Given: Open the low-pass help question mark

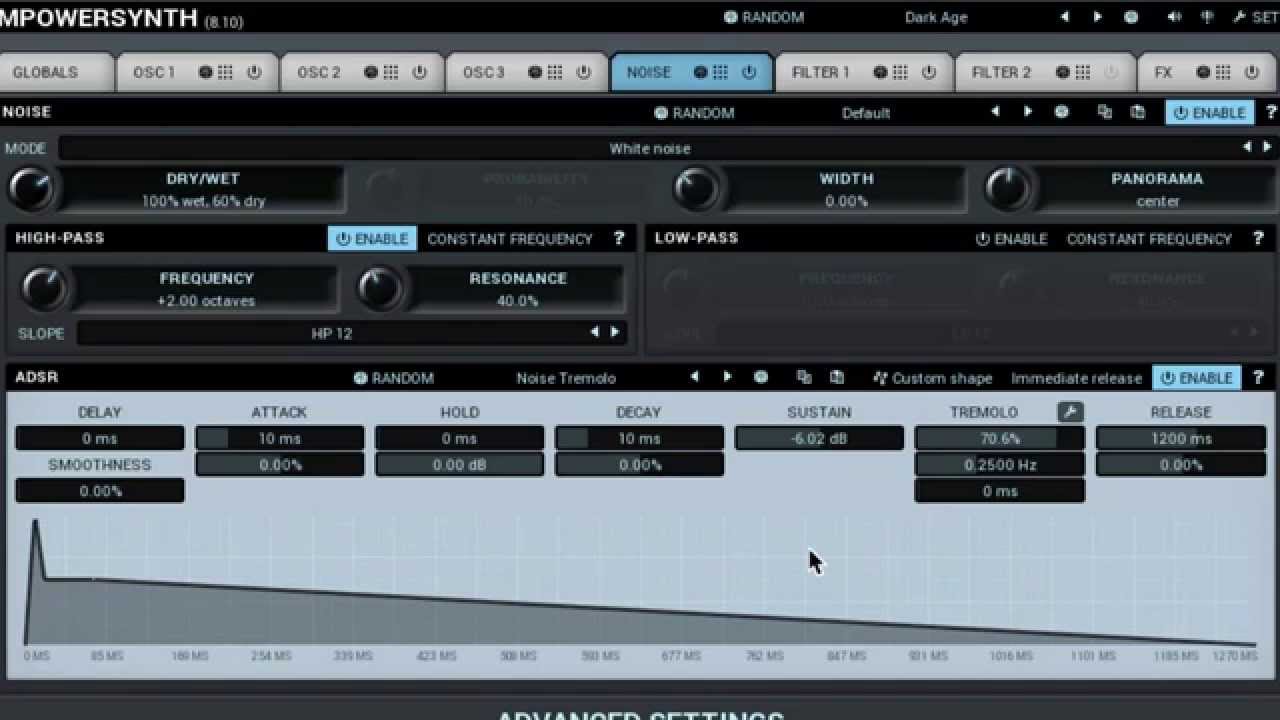Looking at the screenshot, I should point(1258,238).
